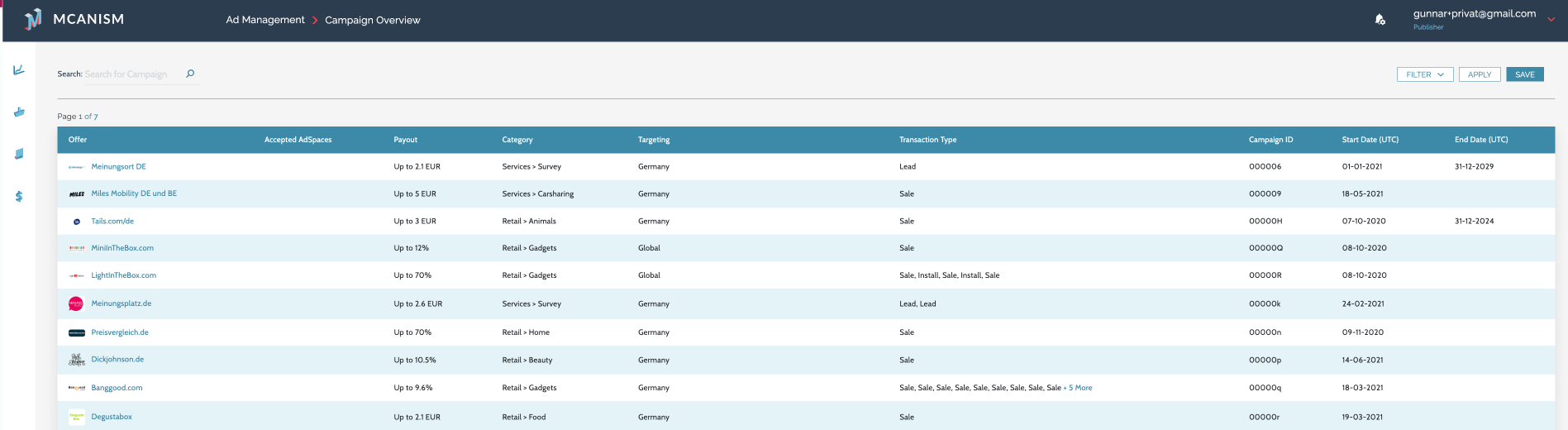Select 'Services > Carsharing' category cell
The image size is (1568, 430).
click(x=537, y=193)
